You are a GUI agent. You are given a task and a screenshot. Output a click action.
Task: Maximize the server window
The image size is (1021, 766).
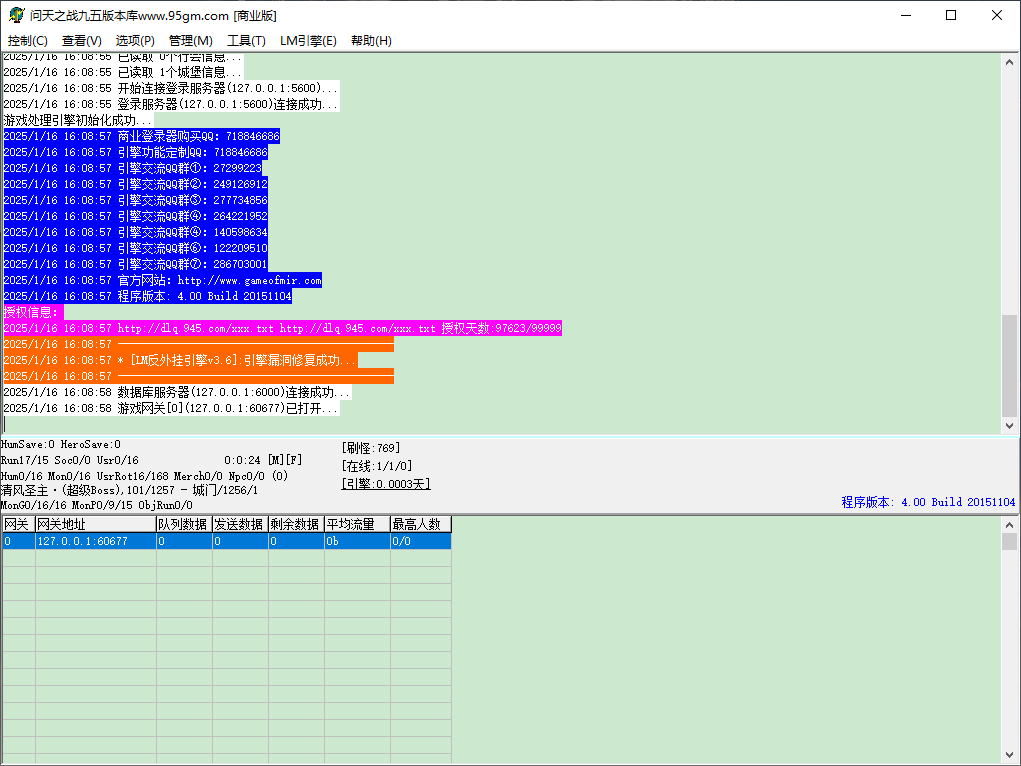[x=951, y=15]
